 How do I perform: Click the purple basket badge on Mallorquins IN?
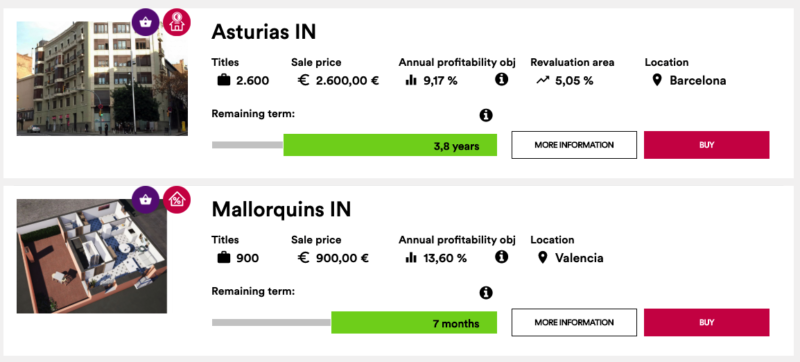coord(145,199)
